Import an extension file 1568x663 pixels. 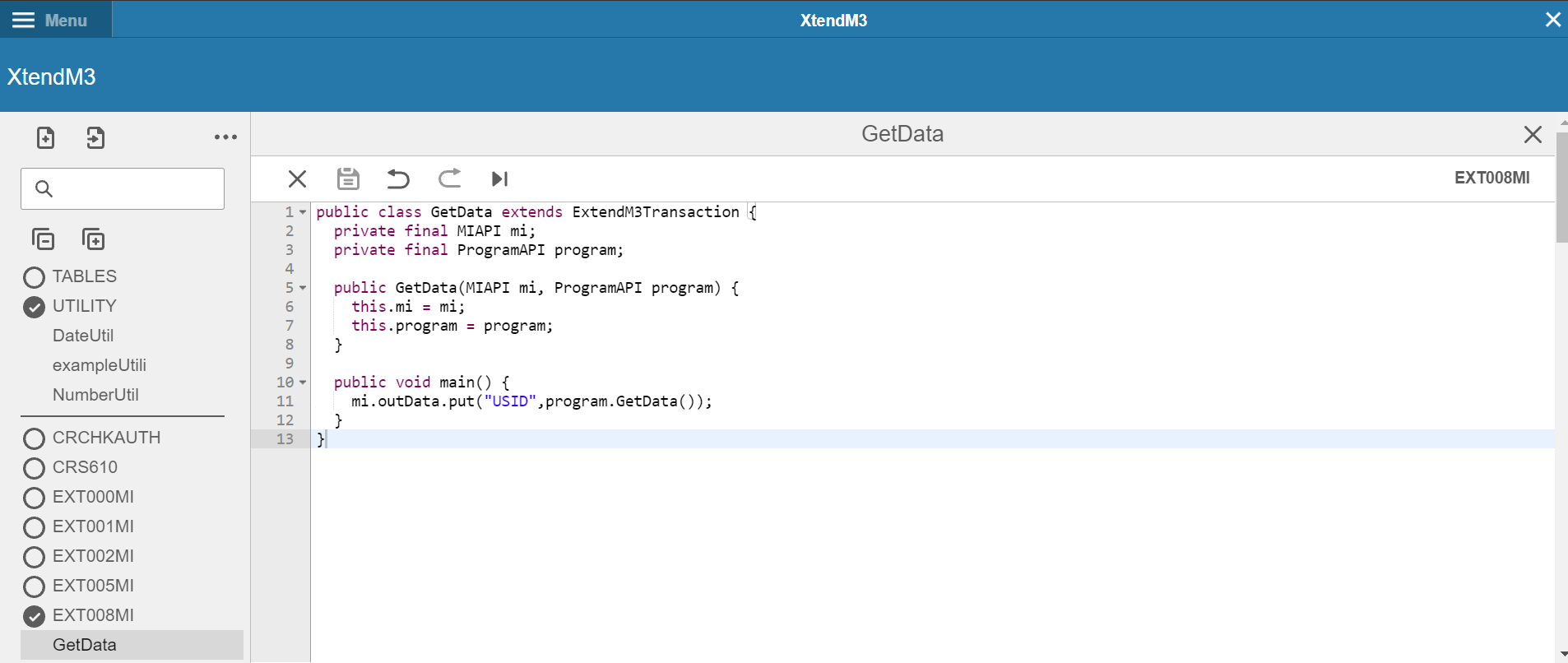click(x=95, y=137)
